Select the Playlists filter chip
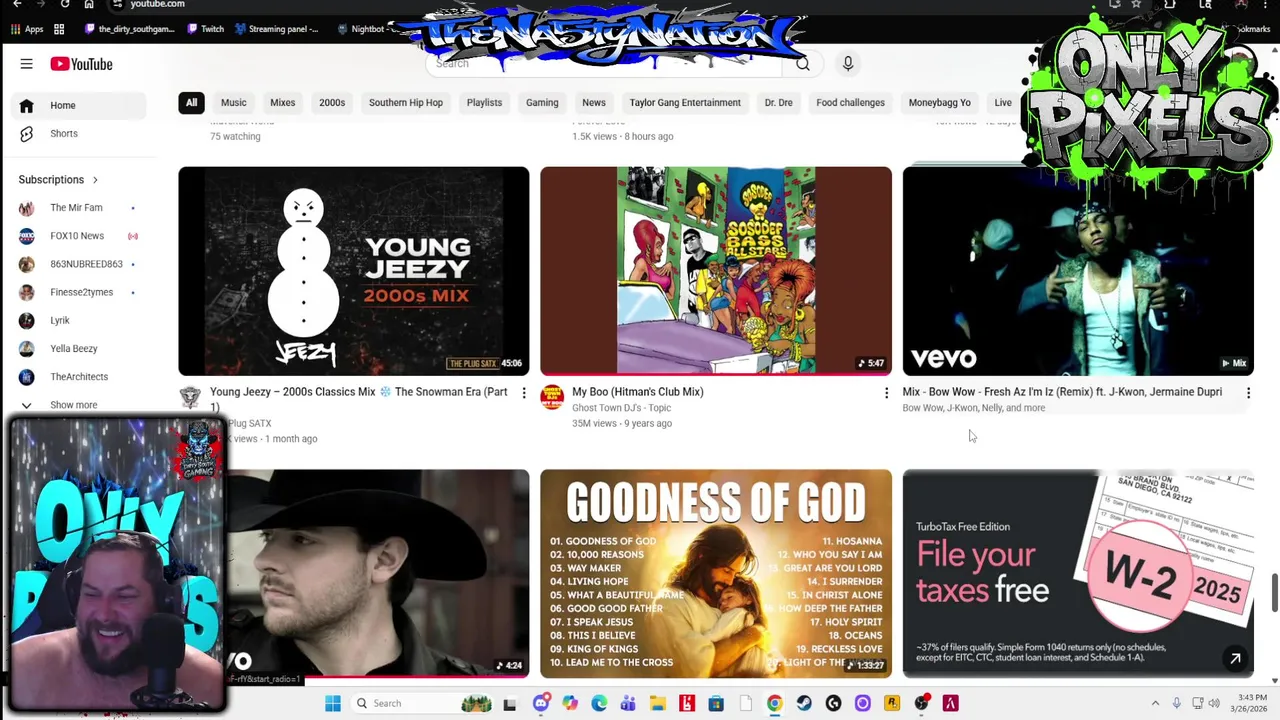Screen dimensions: 1280x720 click(x=484, y=102)
